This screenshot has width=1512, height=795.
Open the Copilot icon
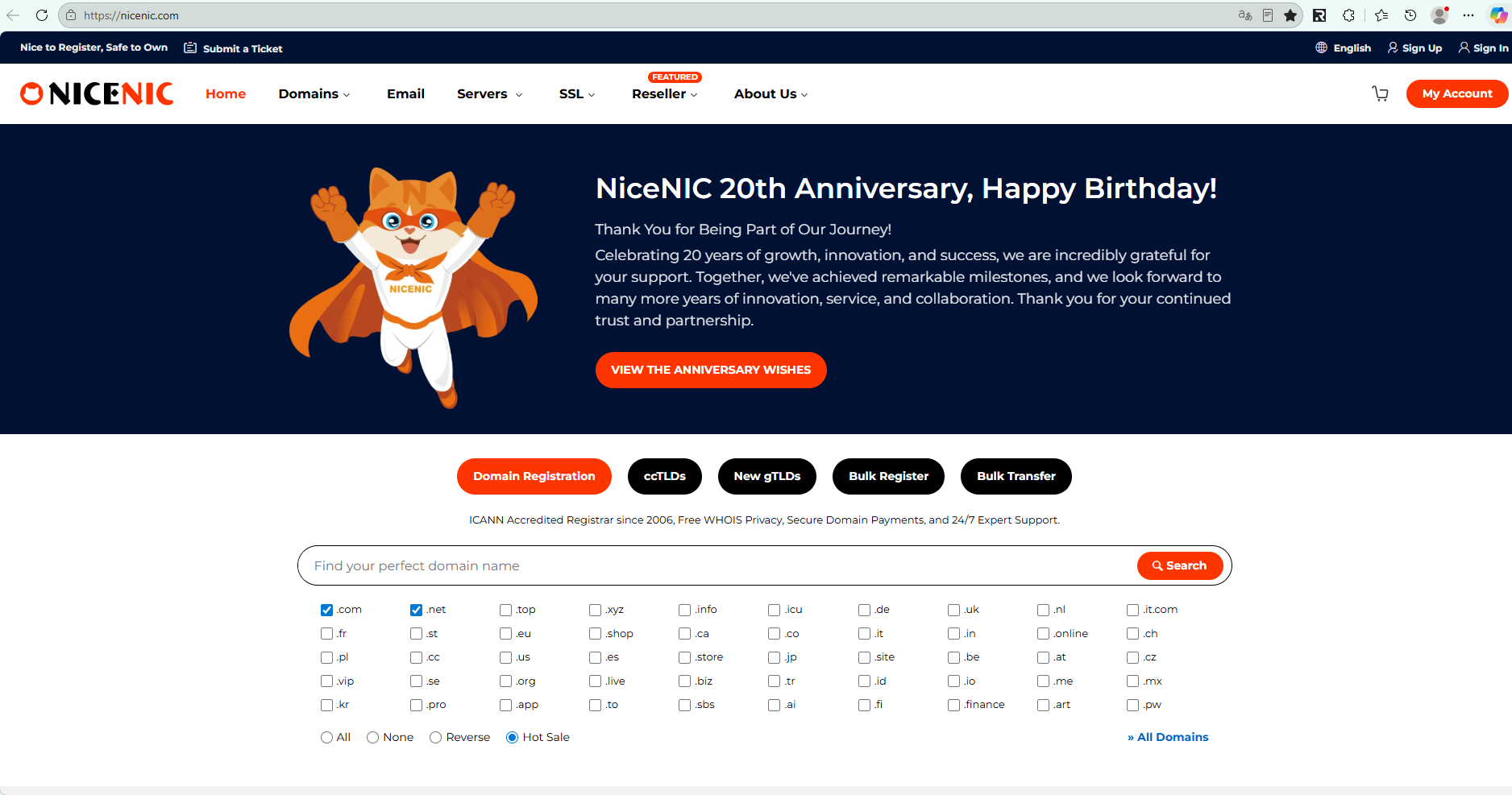1498,15
